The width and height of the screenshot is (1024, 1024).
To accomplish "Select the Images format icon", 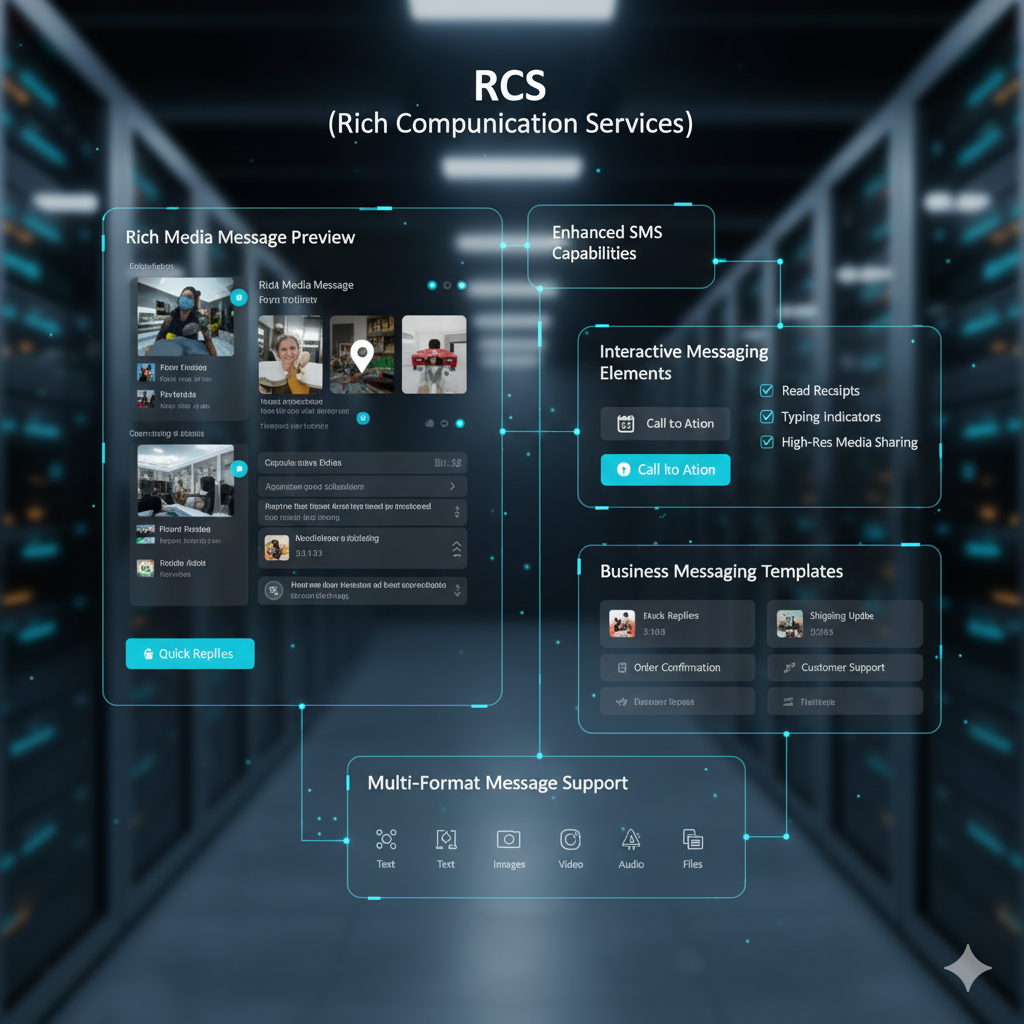I will pyautogui.click(x=509, y=840).
